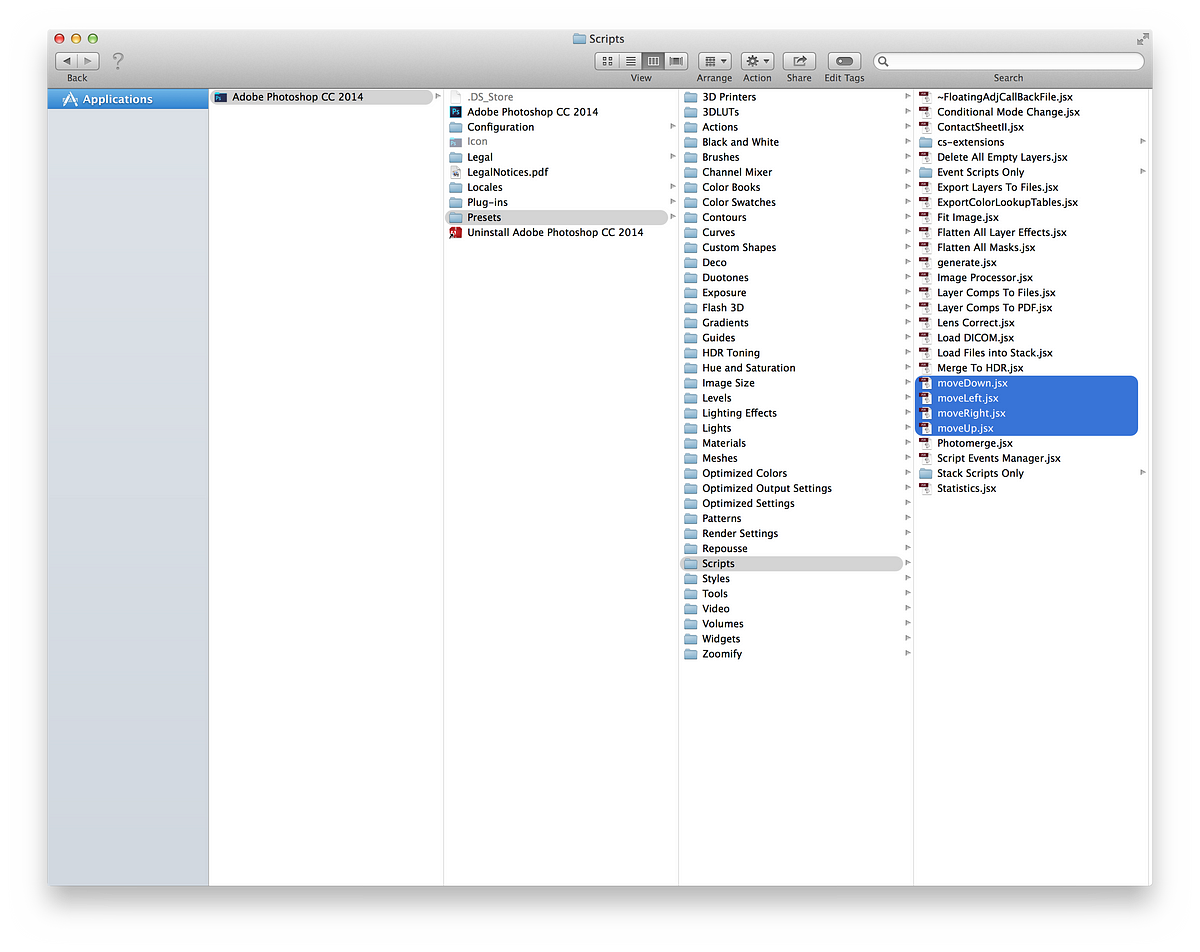Go back using the left arrow
The width and height of the screenshot is (1200, 952).
[x=66, y=61]
